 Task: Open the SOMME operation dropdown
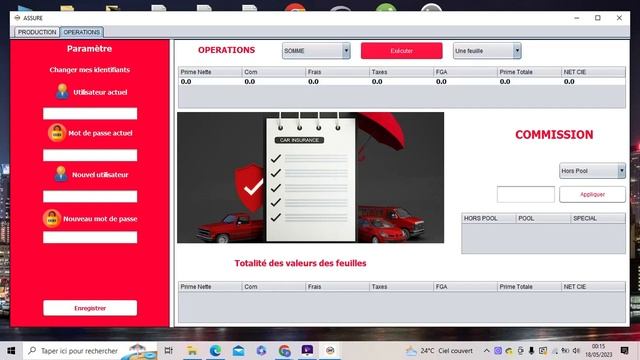[316, 51]
